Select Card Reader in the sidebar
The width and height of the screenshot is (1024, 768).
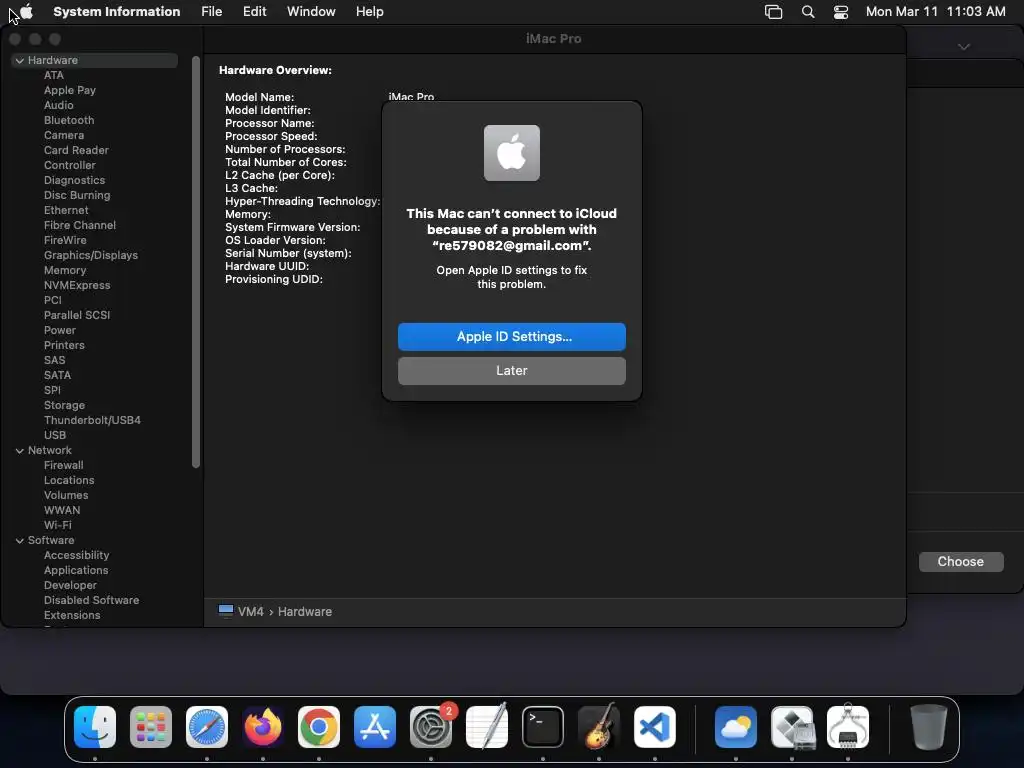click(76, 150)
